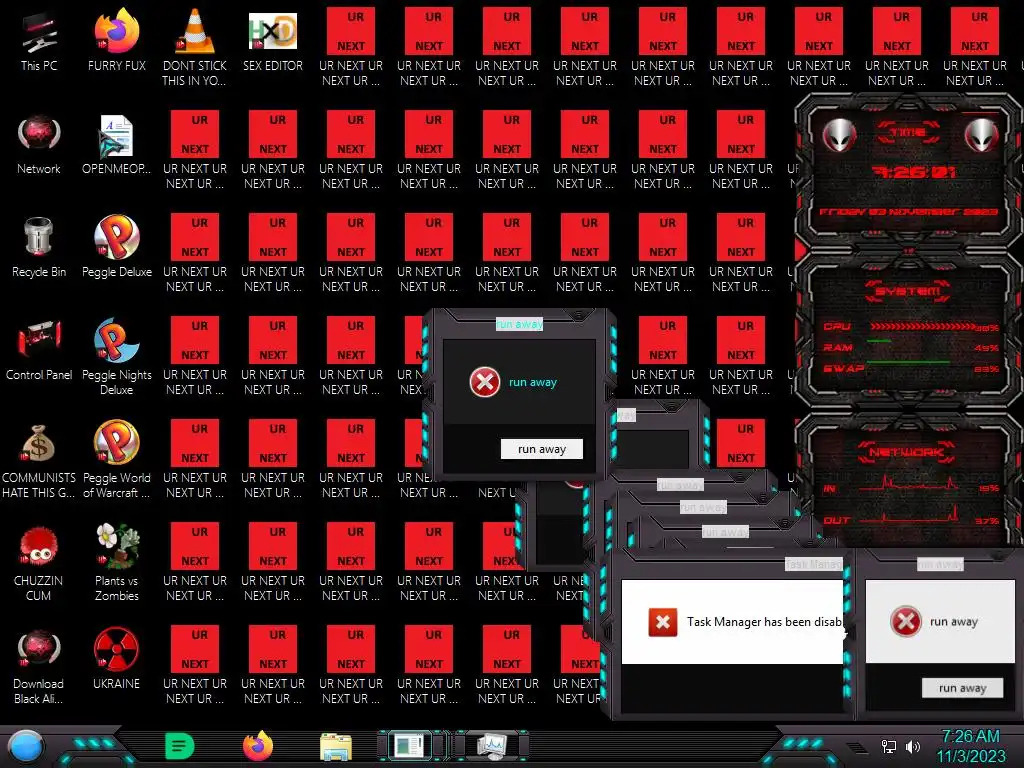The height and width of the screenshot is (768, 1024).
Task: Click the center dialog's 'run away' title bar
Action: pos(519,324)
